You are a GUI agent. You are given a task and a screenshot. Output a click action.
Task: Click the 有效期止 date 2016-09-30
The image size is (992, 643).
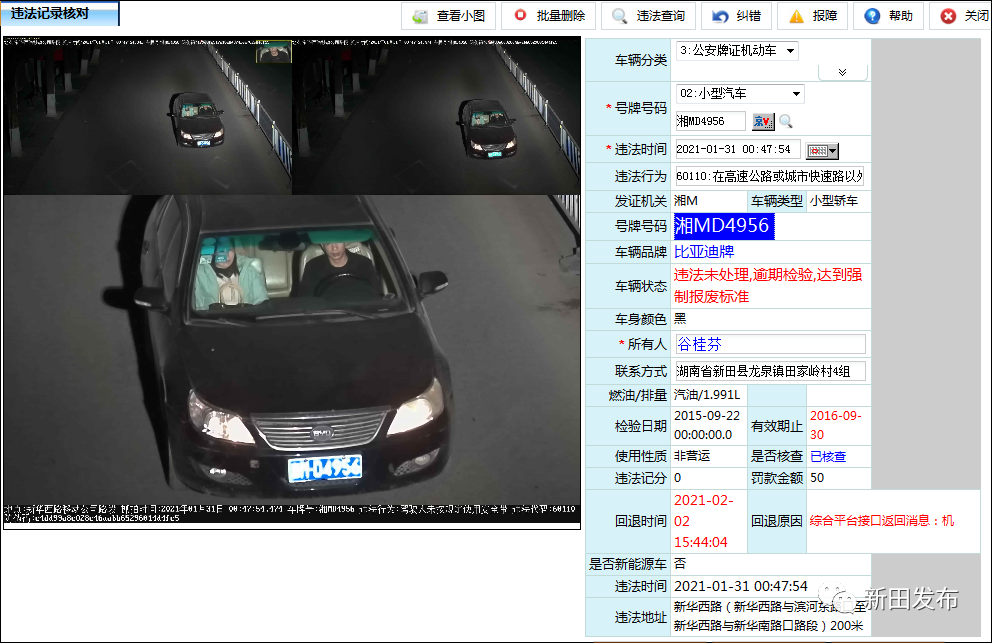tap(835, 425)
